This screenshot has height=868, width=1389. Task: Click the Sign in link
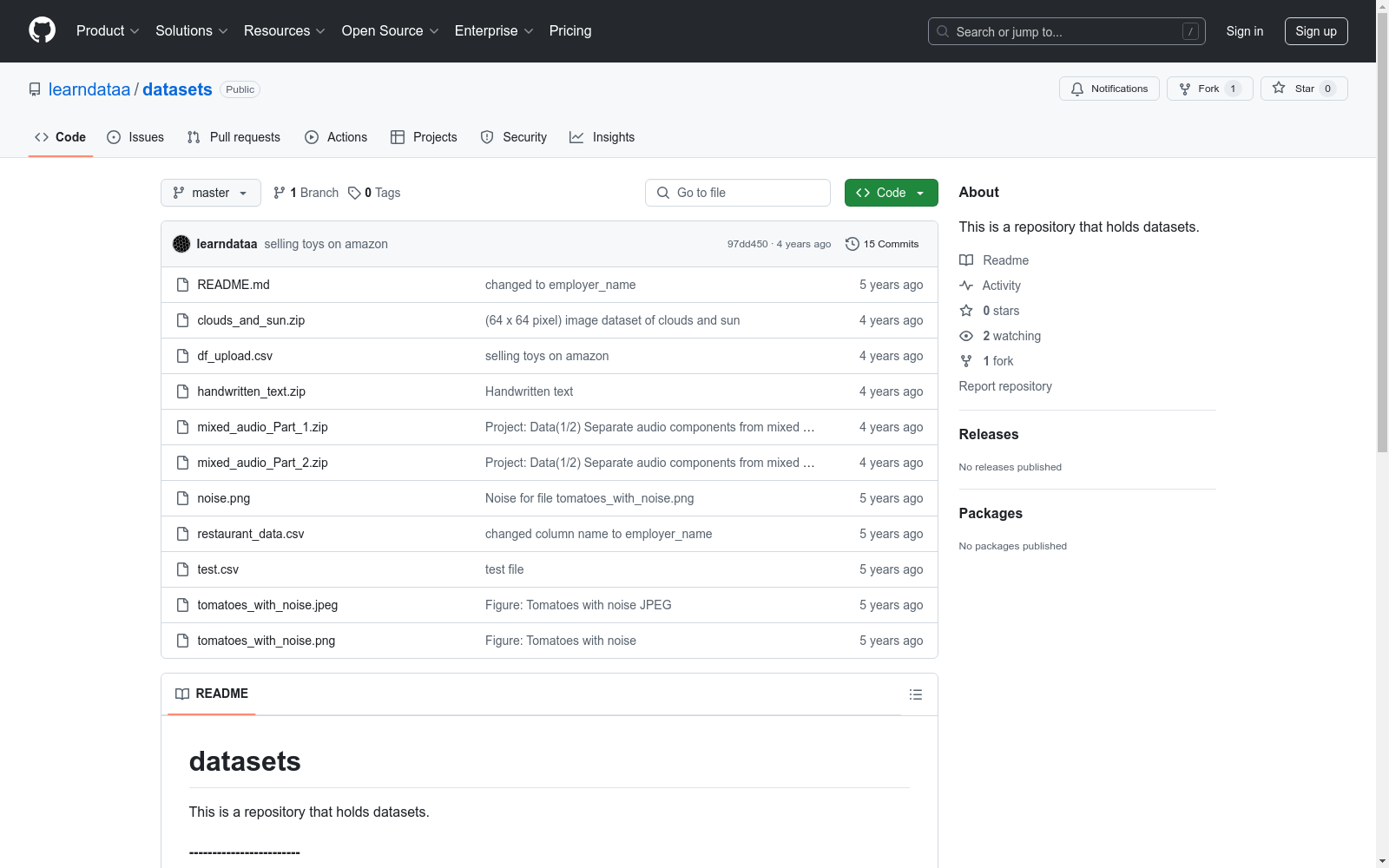coord(1245,31)
